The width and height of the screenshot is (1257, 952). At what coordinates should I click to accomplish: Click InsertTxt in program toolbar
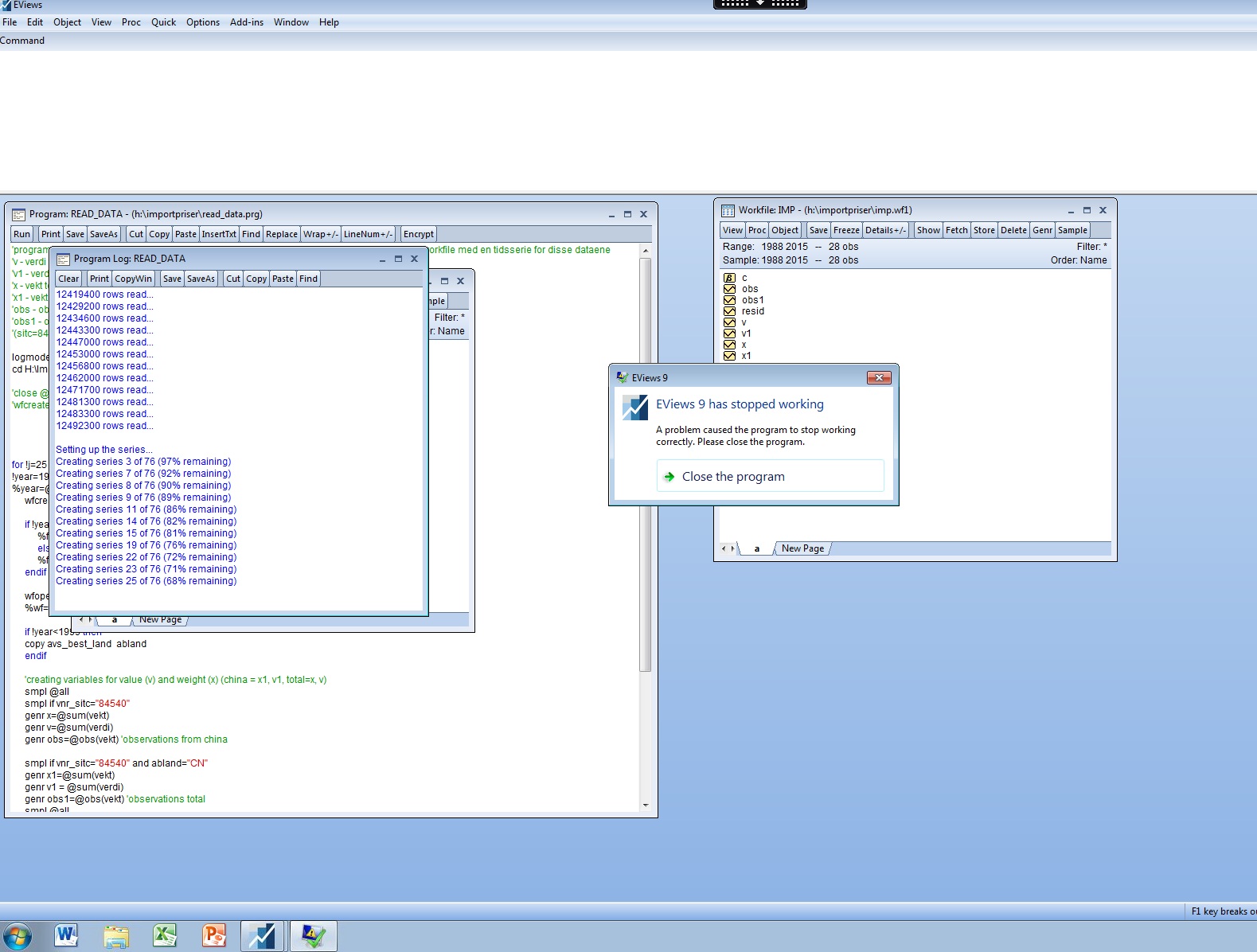click(219, 234)
